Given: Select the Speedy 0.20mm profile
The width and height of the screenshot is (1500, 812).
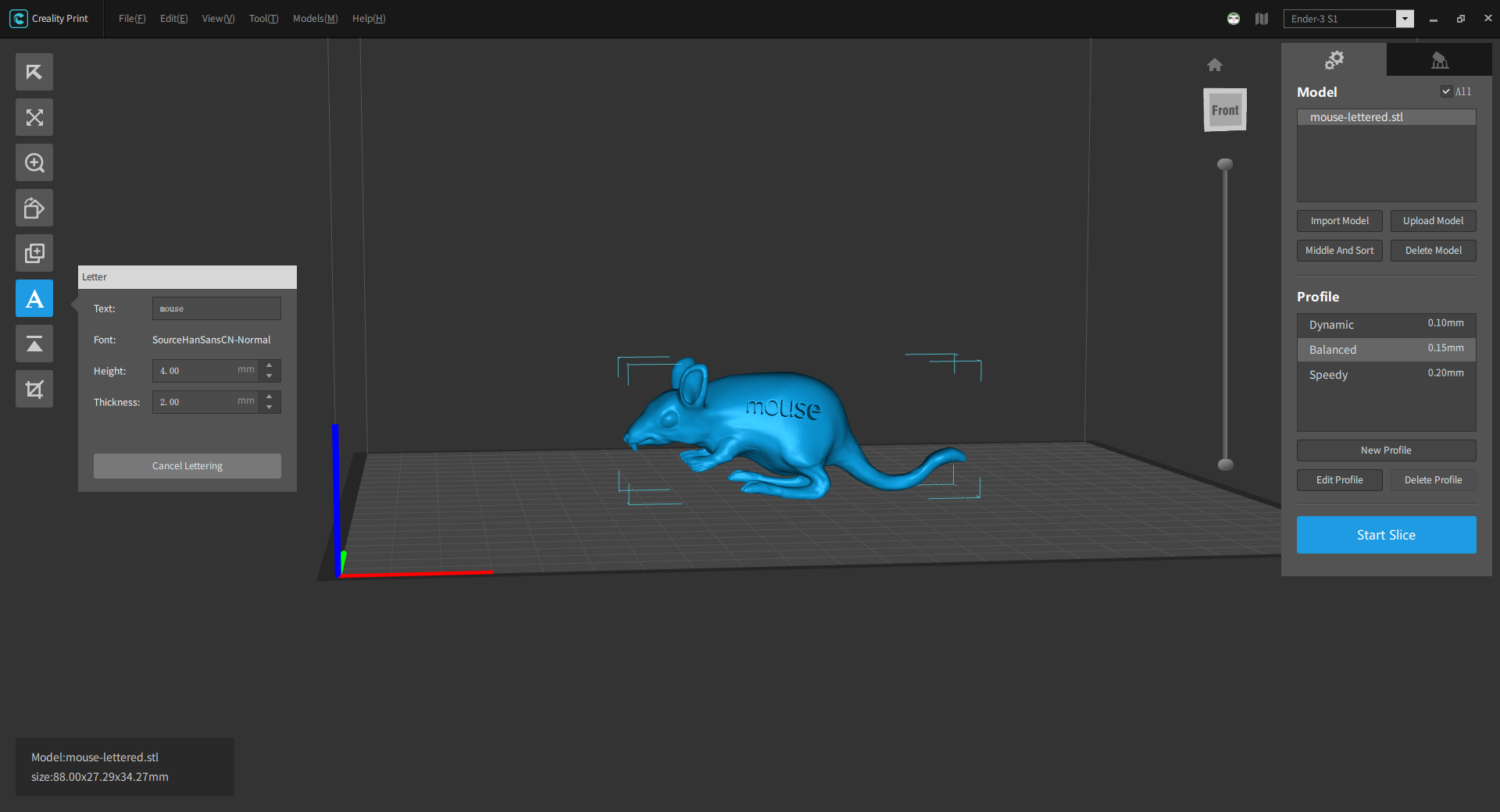Looking at the screenshot, I should click(1386, 375).
